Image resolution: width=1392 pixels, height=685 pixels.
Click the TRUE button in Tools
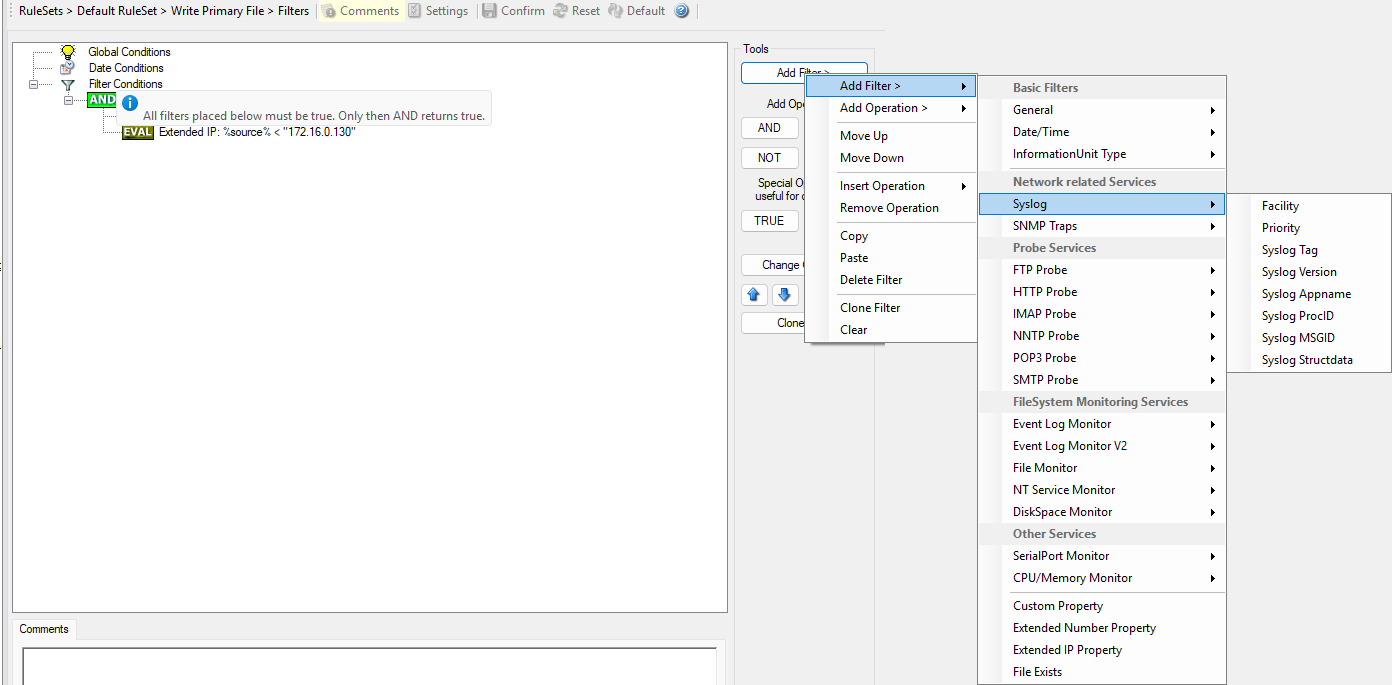769,221
